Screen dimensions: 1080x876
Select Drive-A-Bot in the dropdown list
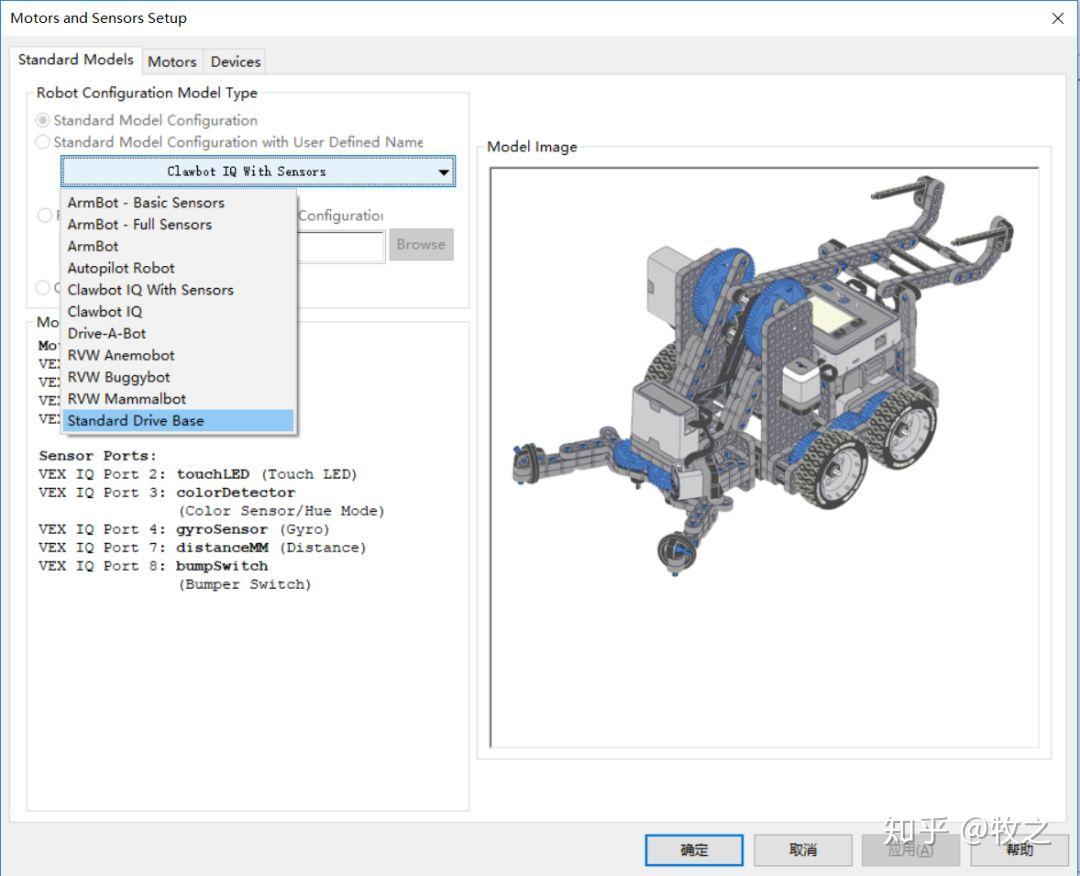[107, 333]
